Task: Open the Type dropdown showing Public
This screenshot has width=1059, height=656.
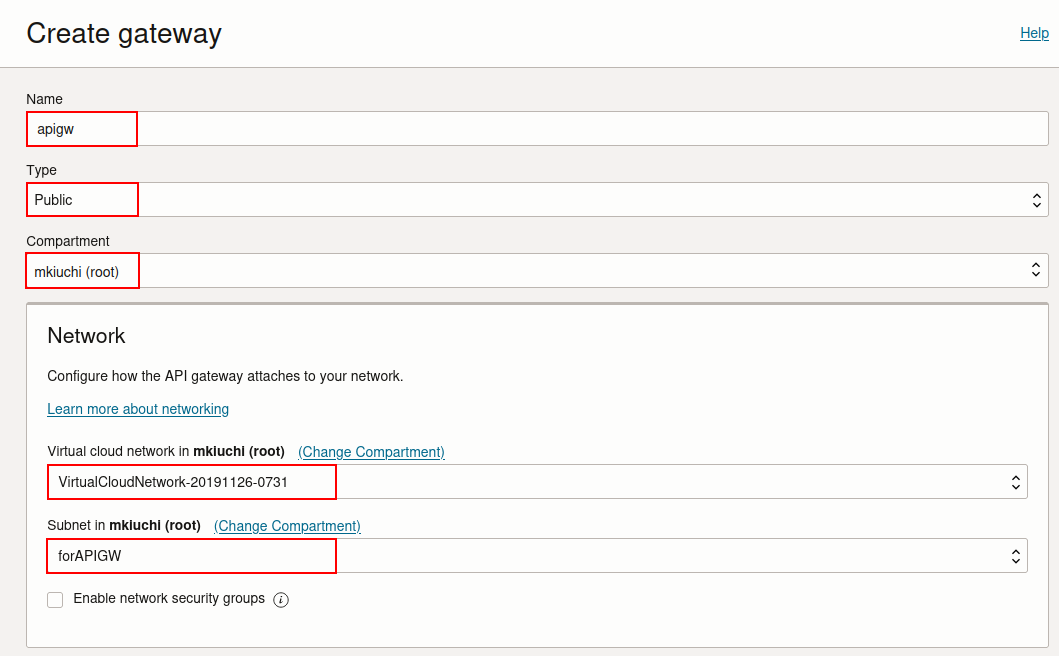Action: (536, 200)
